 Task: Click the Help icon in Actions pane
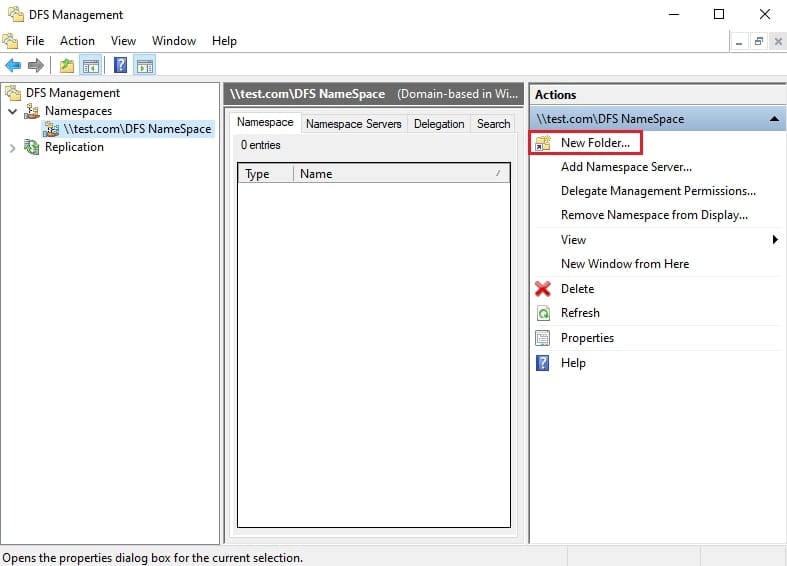[543, 363]
